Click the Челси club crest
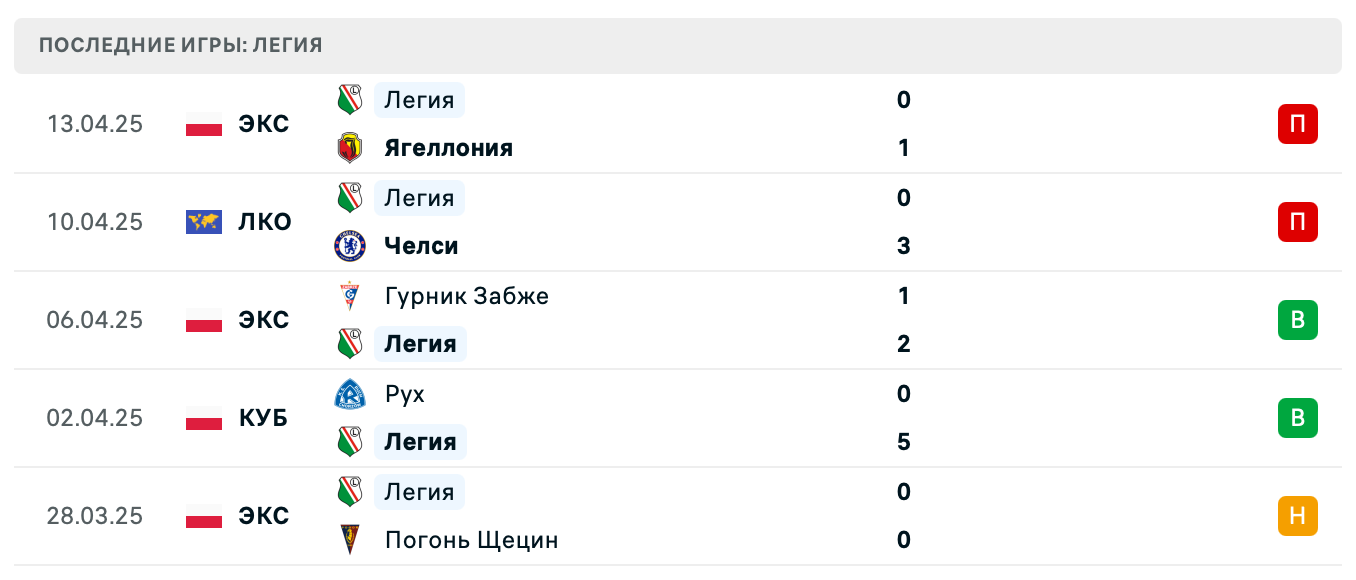This screenshot has height=580, width=1356. tap(350, 246)
